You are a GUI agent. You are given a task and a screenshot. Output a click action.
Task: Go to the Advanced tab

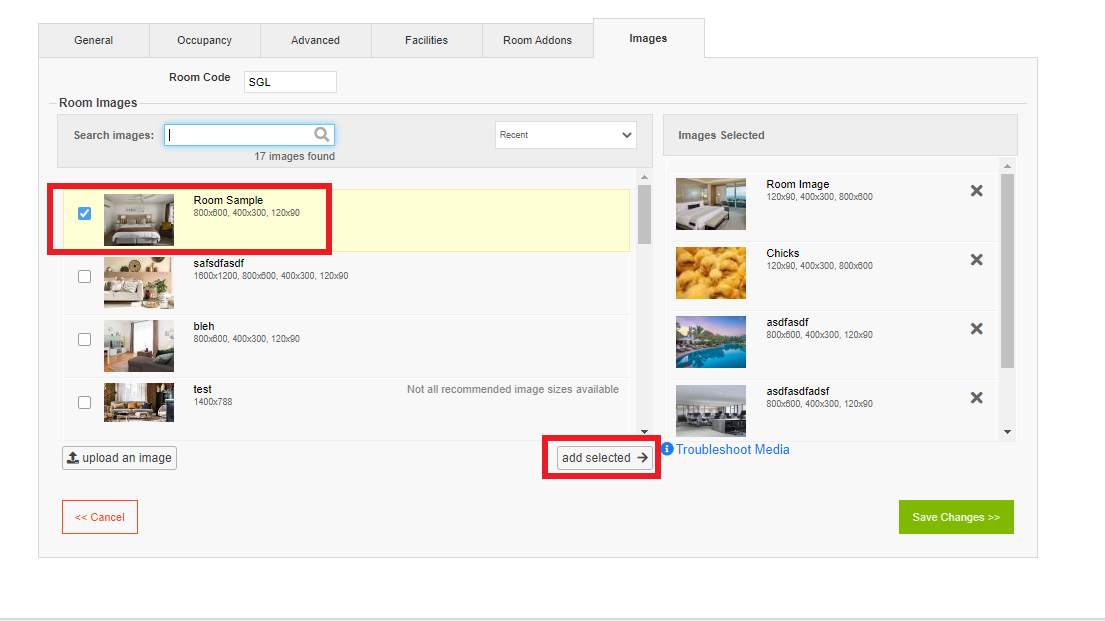coord(316,40)
